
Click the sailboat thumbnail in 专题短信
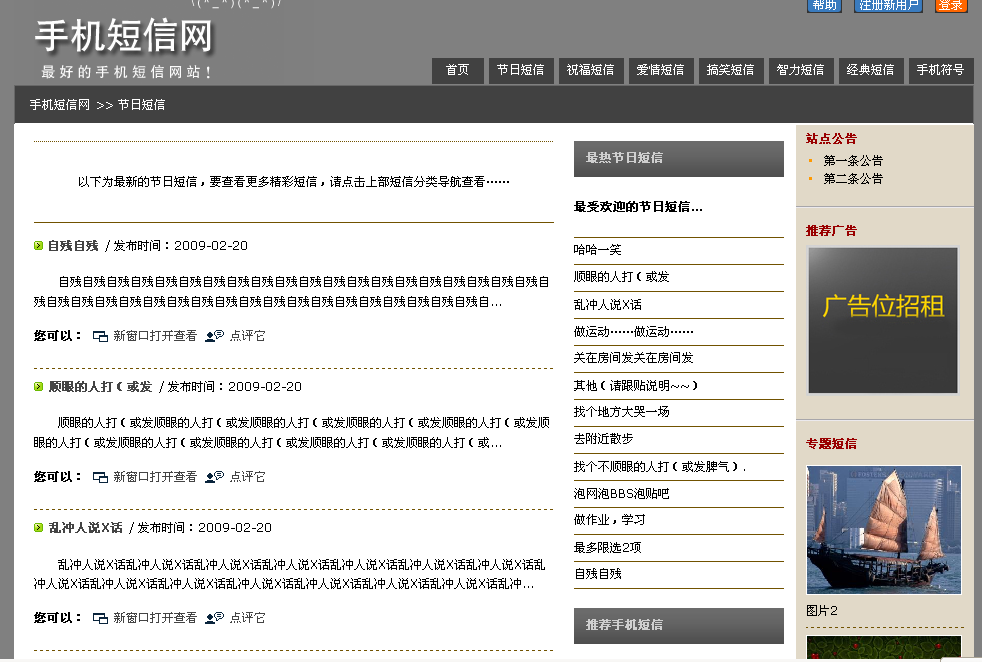[x=884, y=530]
